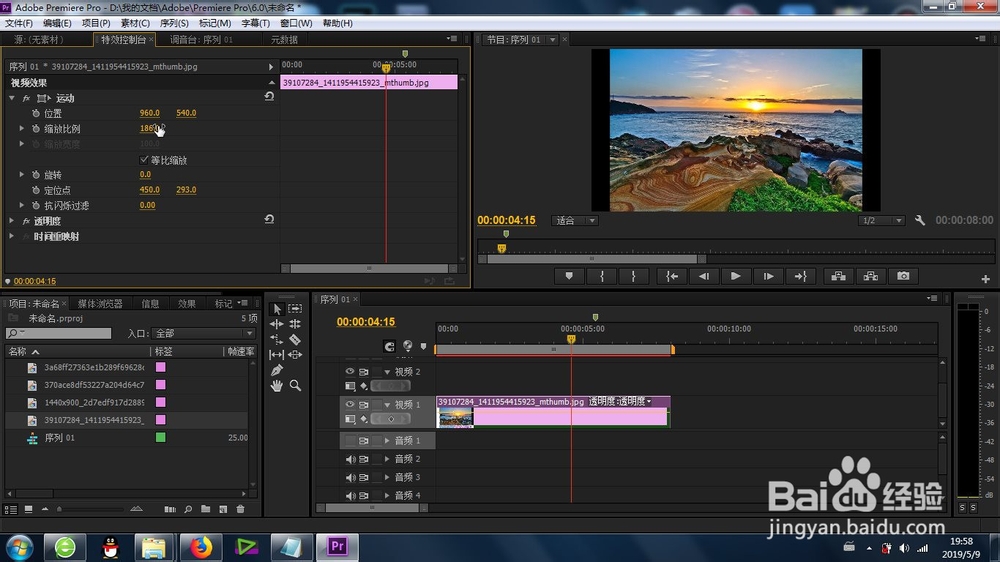Open the Title menu
1000x562 pixels.
tap(255, 23)
